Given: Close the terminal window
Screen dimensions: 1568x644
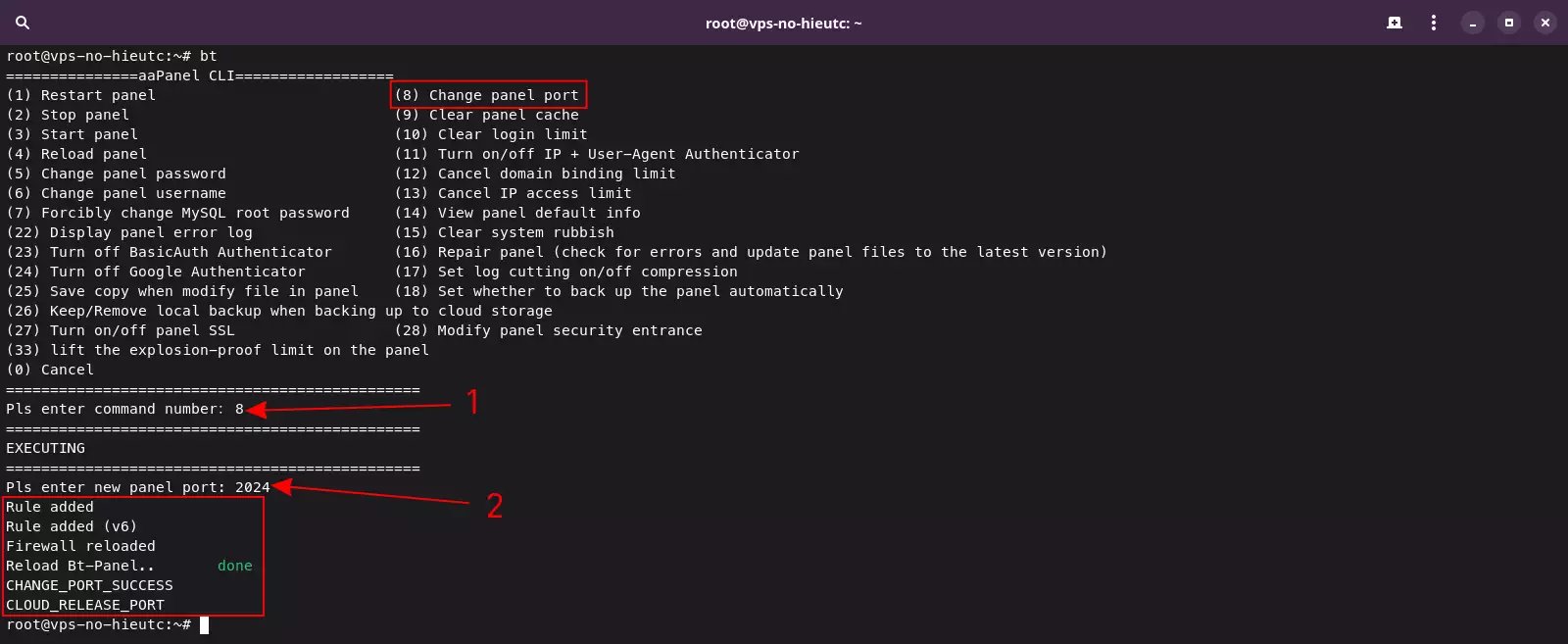Looking at the screenshot, I should point(1545,23).
